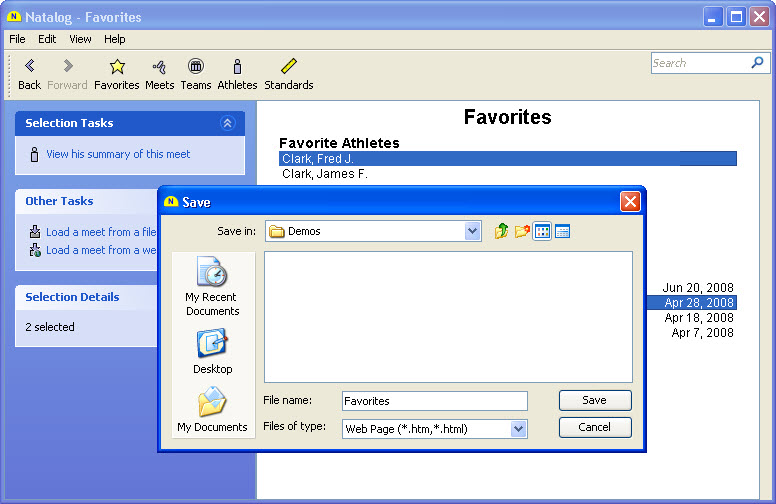
Task: Switch to Details view in Save dialog
Action: click(562, 231)
